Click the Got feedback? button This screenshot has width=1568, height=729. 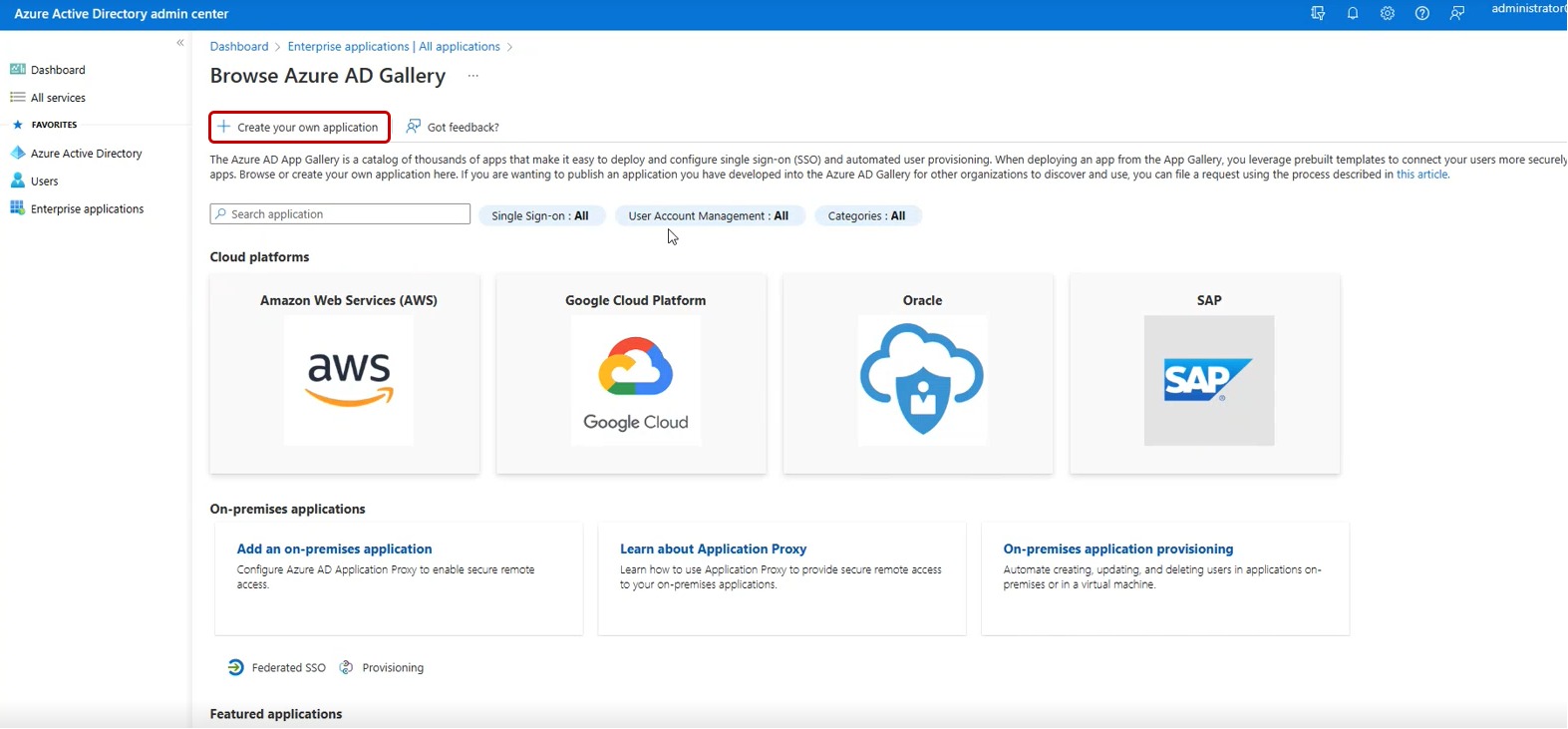click(453, 127)
